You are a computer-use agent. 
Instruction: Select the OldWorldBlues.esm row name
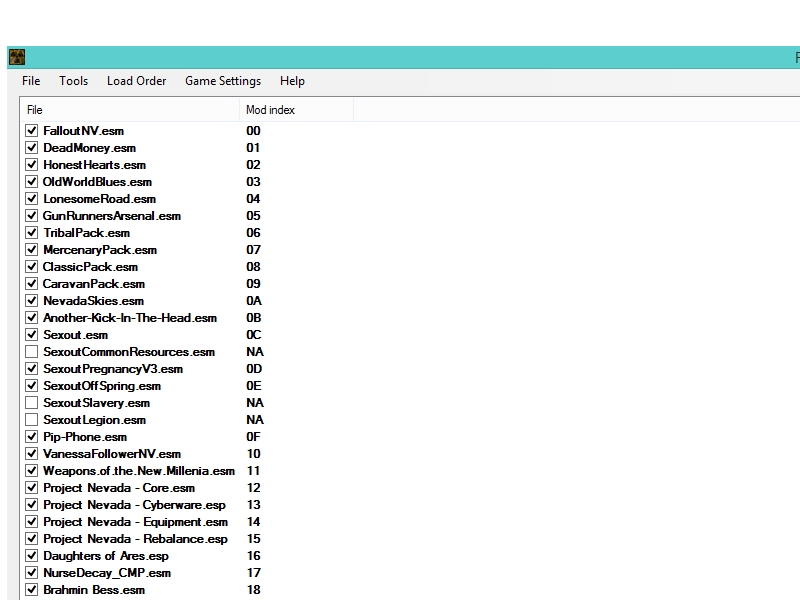97,182
